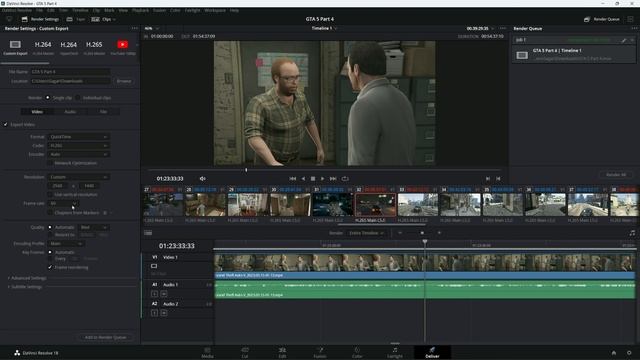640x360 pixels.
Task: Choose the YouTube render preset icon
Action: (x=122, y=44)
